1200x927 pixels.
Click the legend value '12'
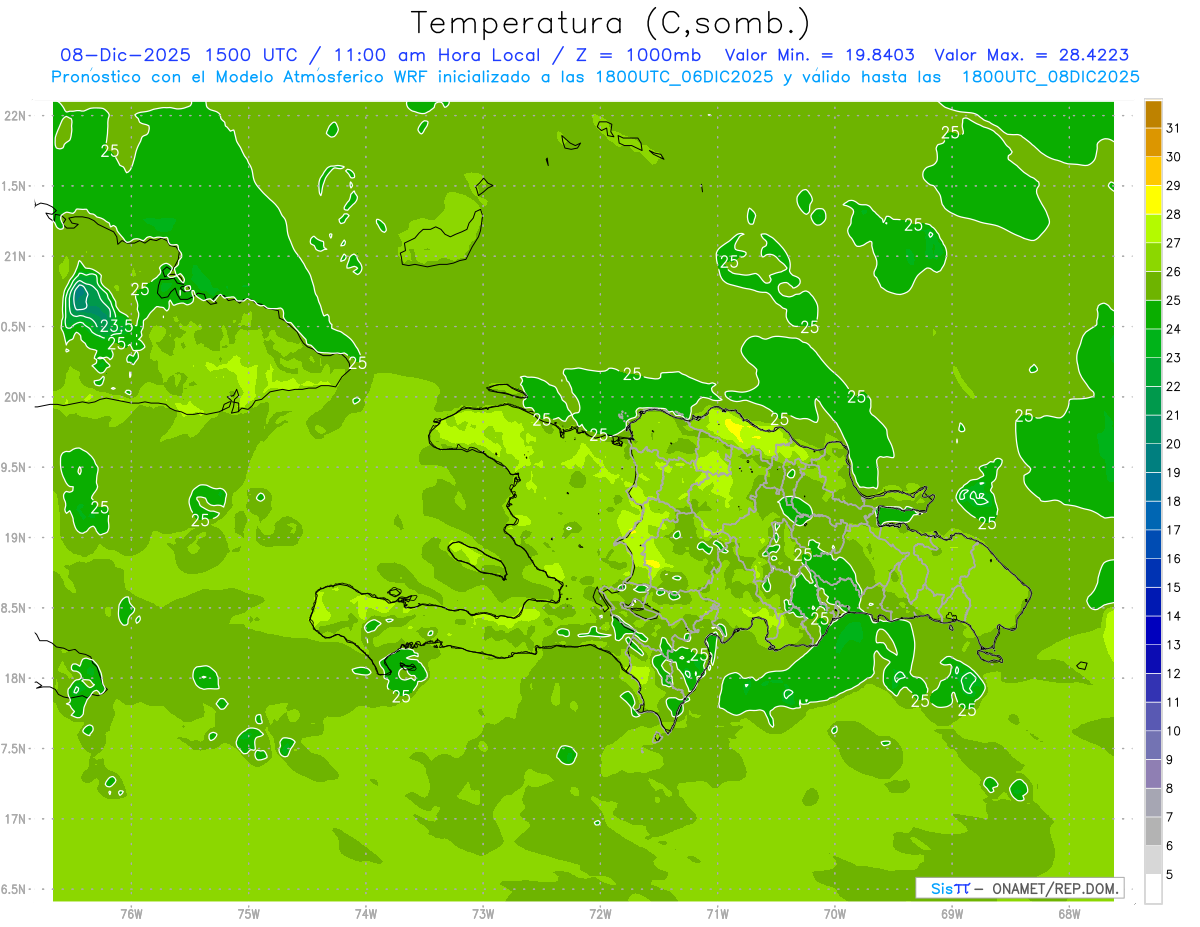click(1173, 674)
